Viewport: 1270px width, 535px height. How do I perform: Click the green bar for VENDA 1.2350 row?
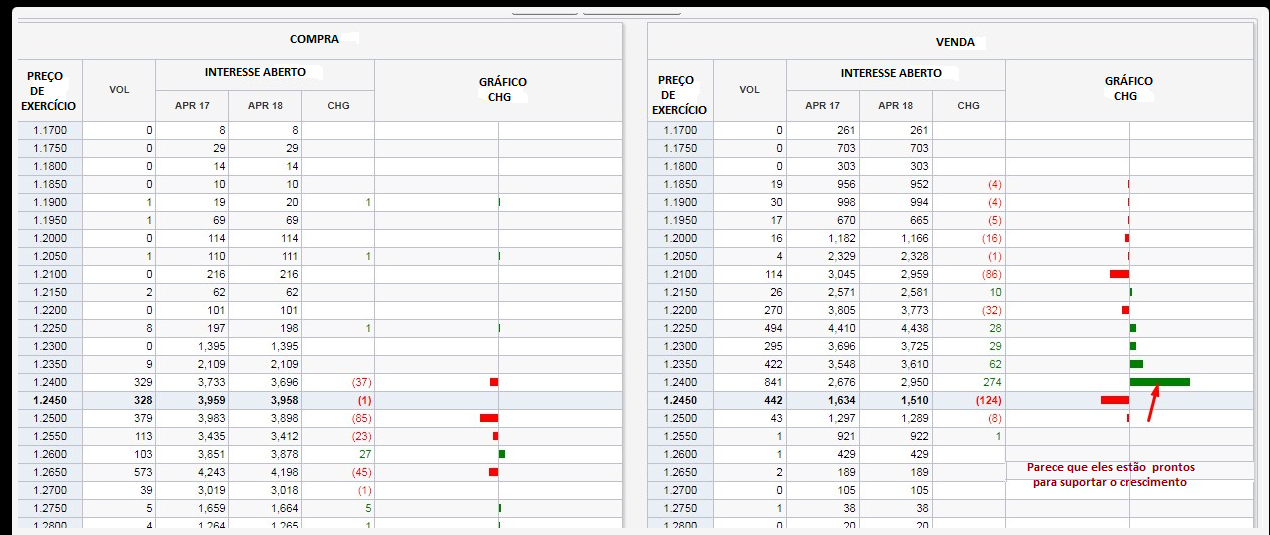tap(1136, 364)
